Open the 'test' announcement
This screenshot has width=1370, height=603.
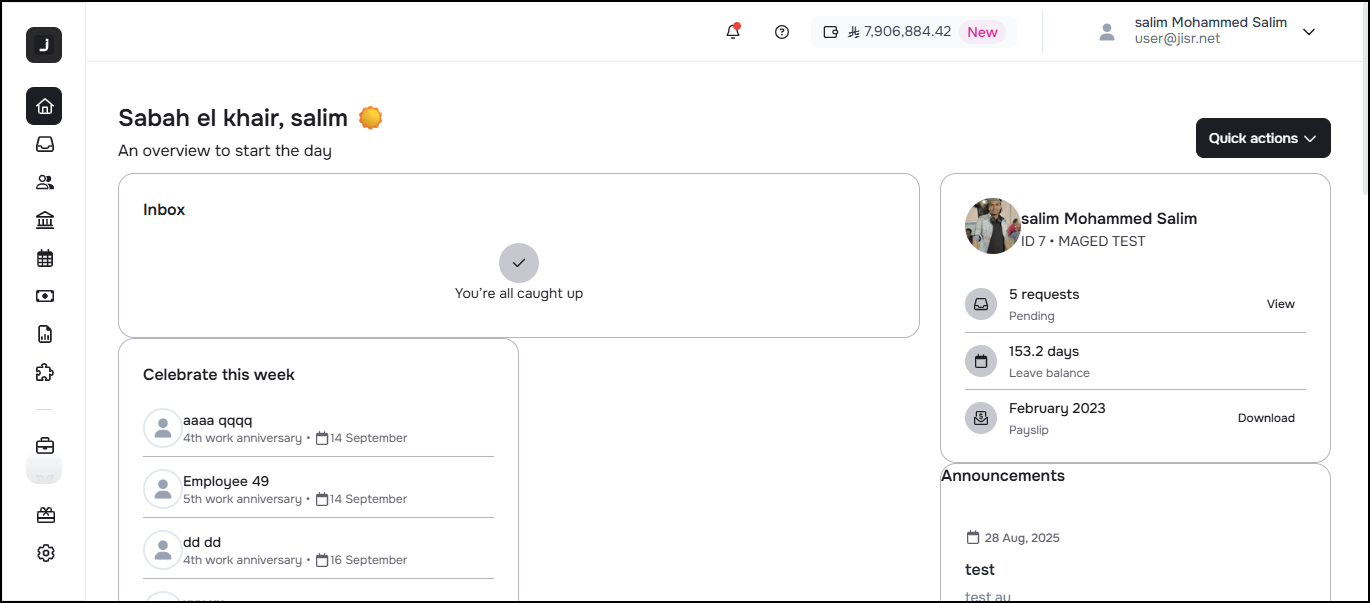980,569
